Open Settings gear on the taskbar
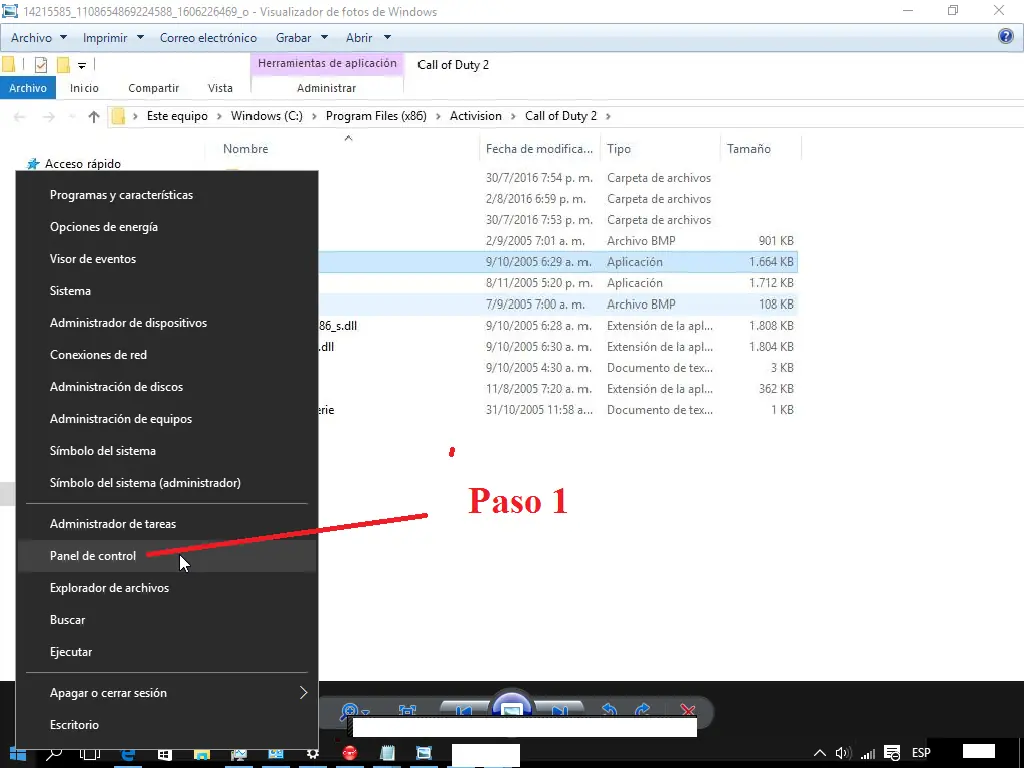The height and width of the screenshot is (768, 1024). pyautogui.click(x=313, y=754)
